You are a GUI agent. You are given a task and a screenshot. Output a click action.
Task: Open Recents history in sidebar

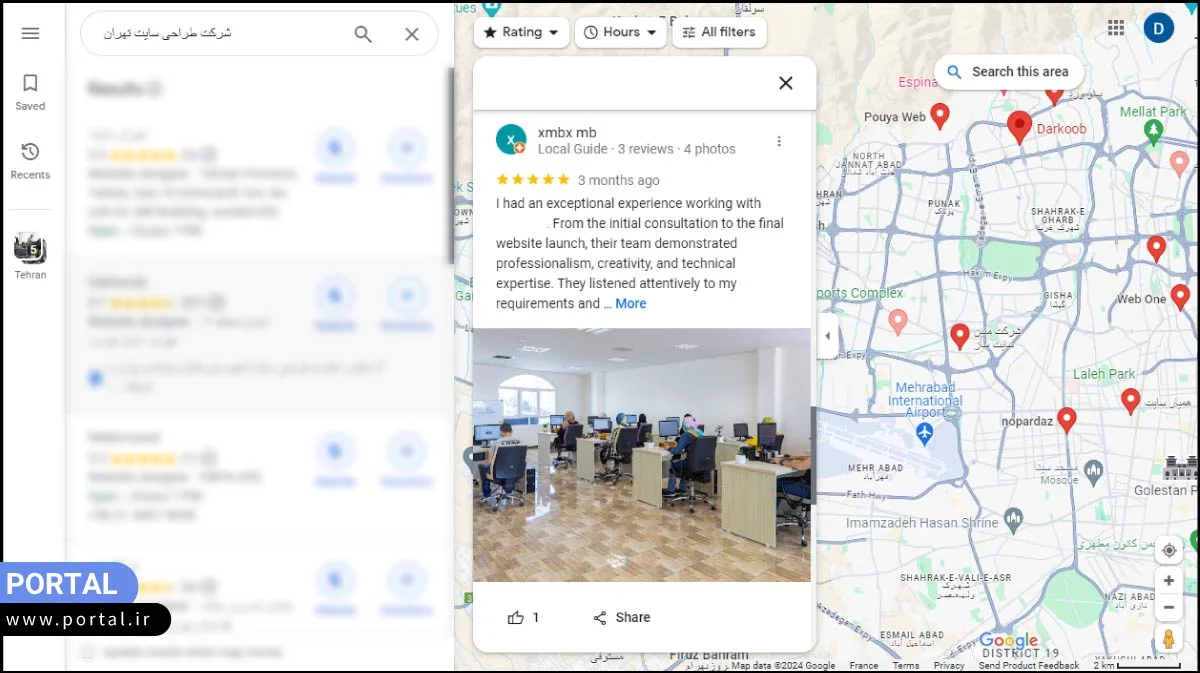point(30,160)
